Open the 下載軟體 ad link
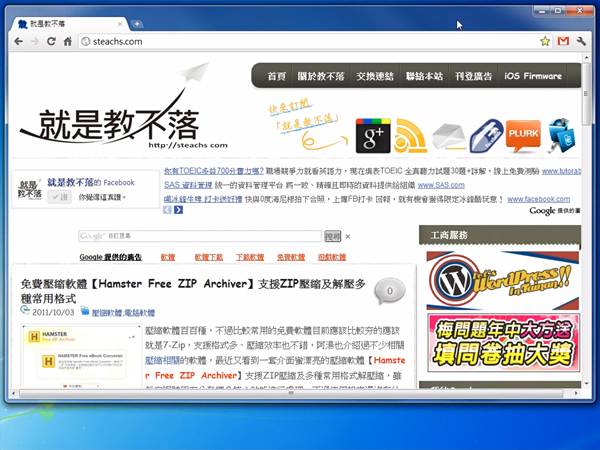Screen dimensions: 600x450 [250, 257]
